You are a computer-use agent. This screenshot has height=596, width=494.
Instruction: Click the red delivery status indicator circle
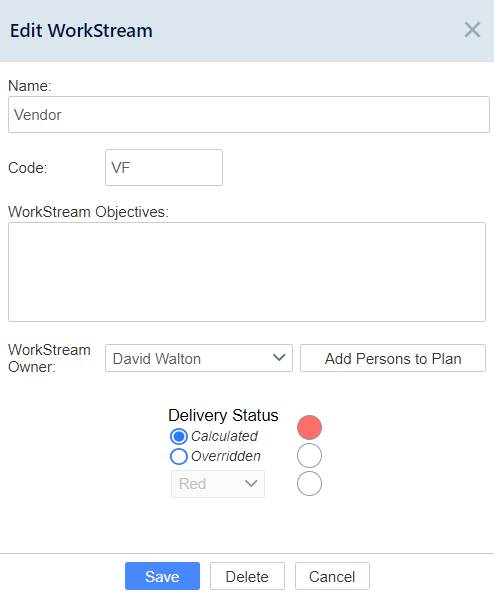coord(309,427)
